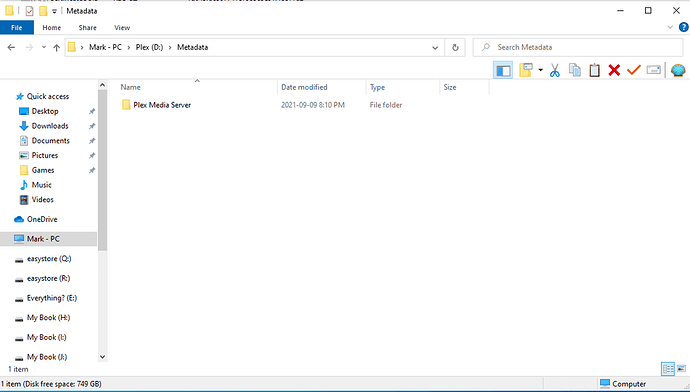Cut selection with the scissors icon

pos(554,70)
